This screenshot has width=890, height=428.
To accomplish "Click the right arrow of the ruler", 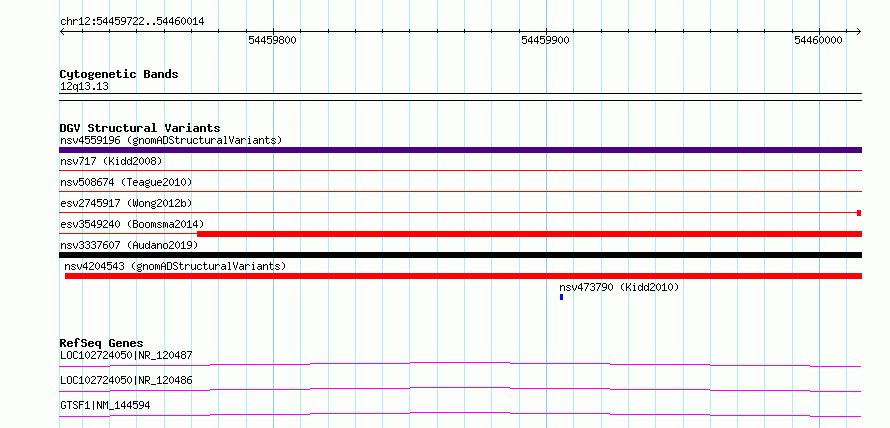I will [x=858, y=31].
